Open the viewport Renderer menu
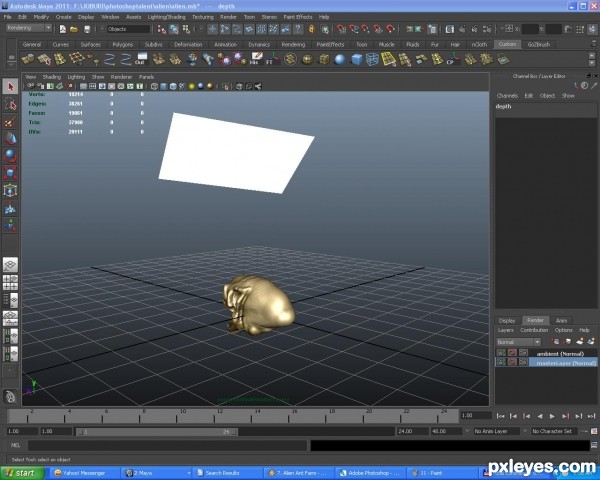Screen dimensions: 600x480 click(x=121, y=77)
